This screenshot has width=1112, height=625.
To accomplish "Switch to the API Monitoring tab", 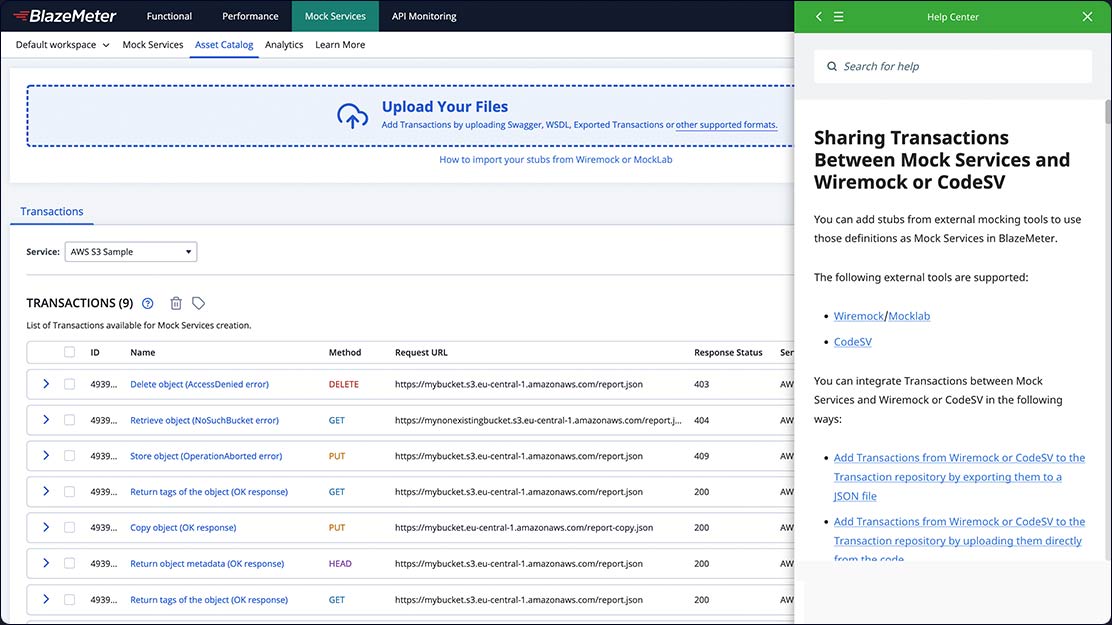I will click(x=424, y=16).
